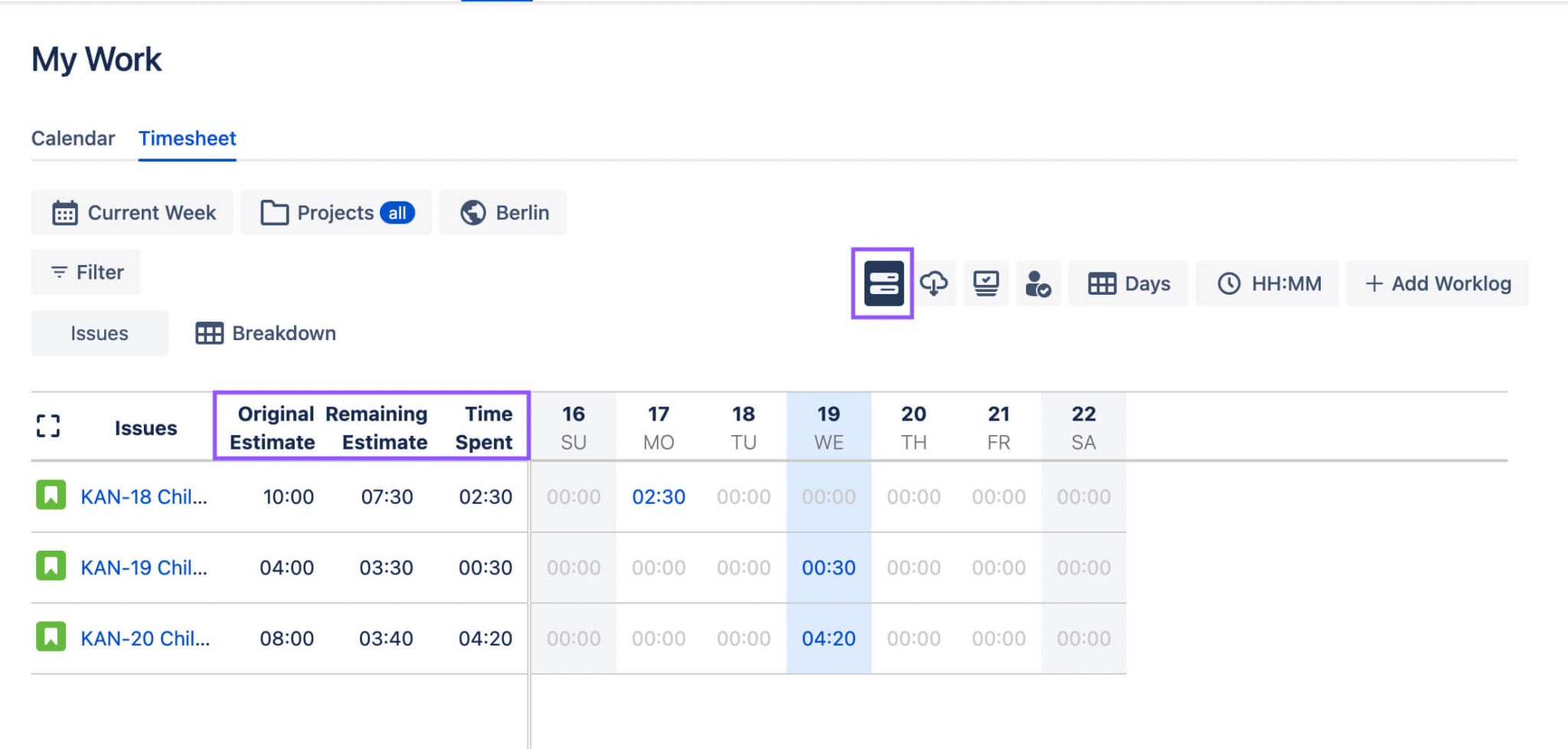Open the cloud export tool
1568x749 pixels.
click(936, 283)
